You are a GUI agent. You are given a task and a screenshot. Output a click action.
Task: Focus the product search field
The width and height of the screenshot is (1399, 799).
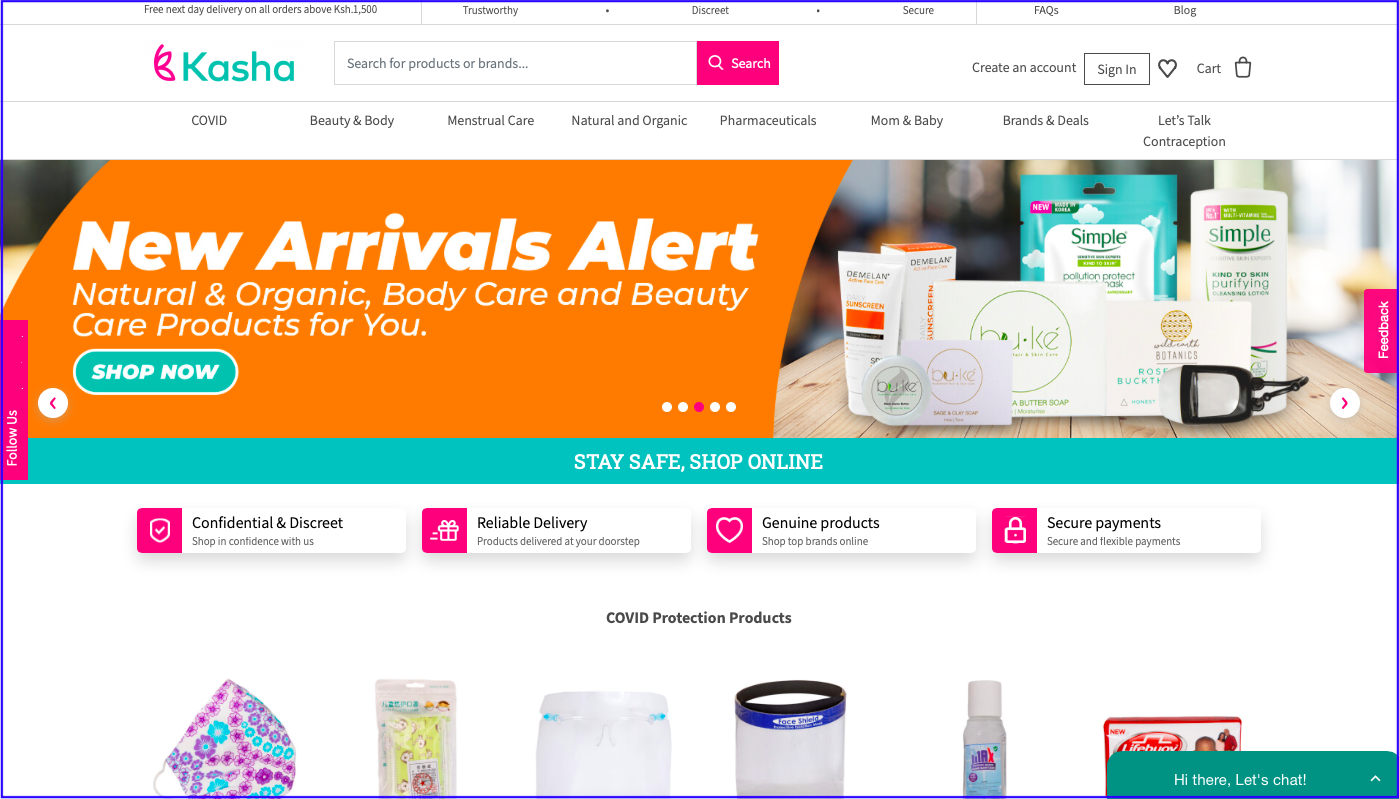tap(516, 63)
